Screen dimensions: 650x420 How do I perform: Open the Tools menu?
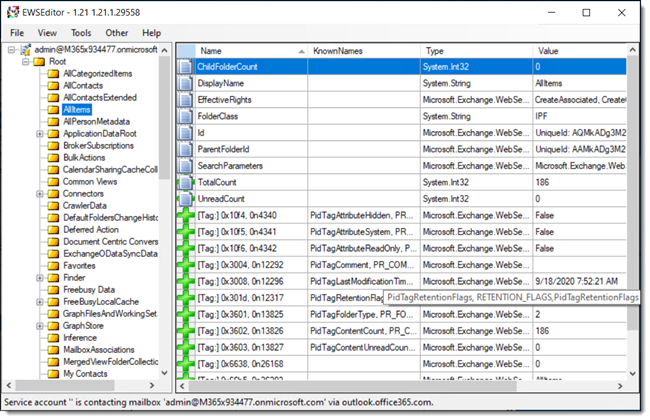tap(81, 33)
